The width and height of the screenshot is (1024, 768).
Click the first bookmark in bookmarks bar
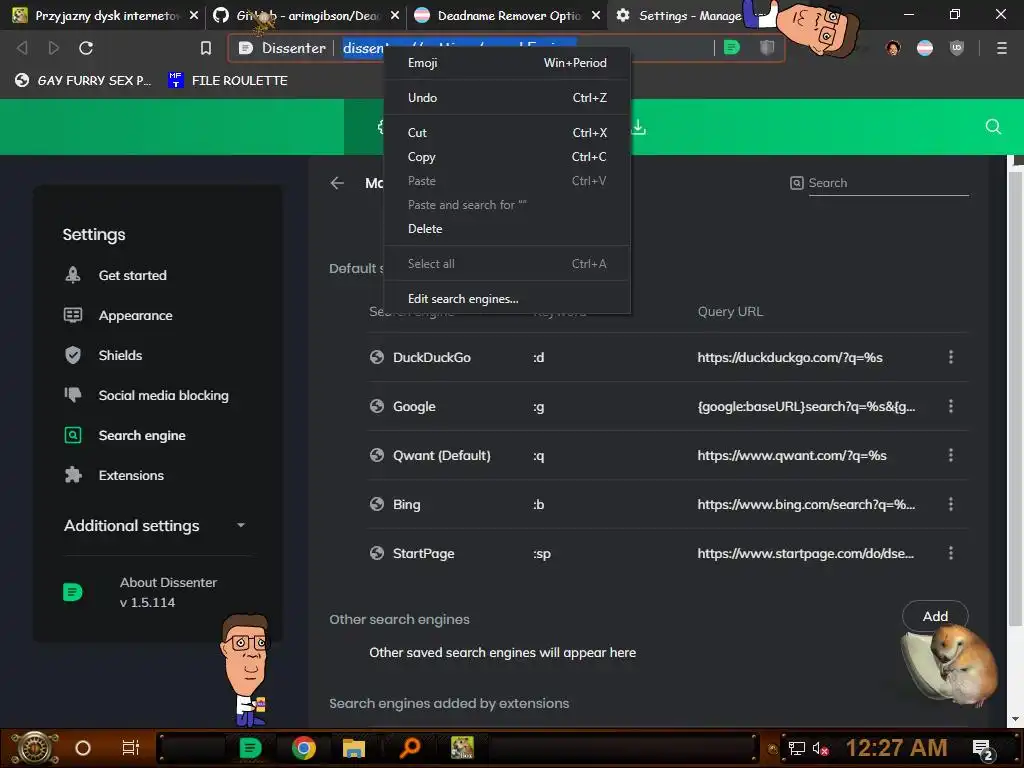pos(83,80)
